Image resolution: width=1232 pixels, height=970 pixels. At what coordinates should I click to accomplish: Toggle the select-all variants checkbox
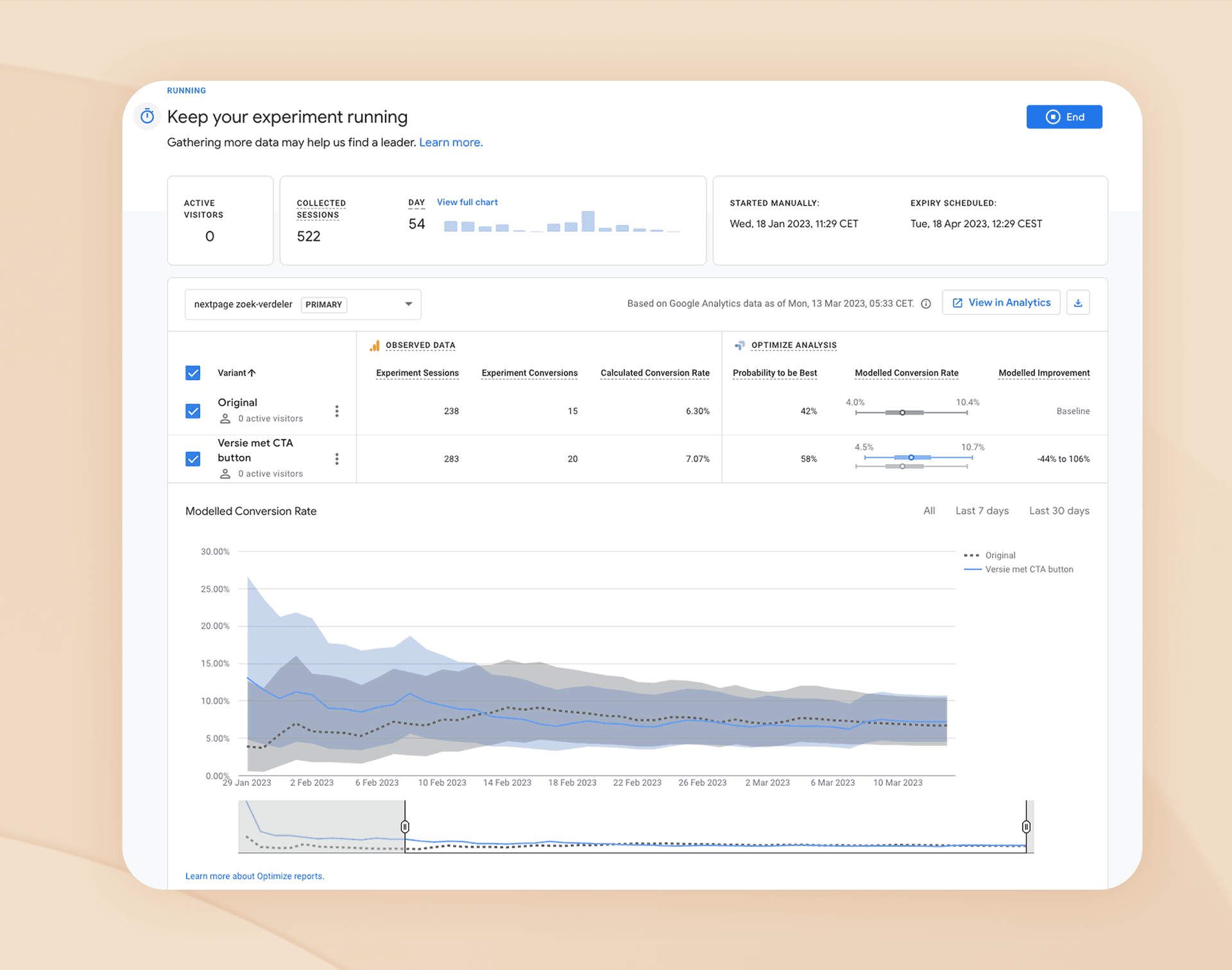click(x=193, y=373)
